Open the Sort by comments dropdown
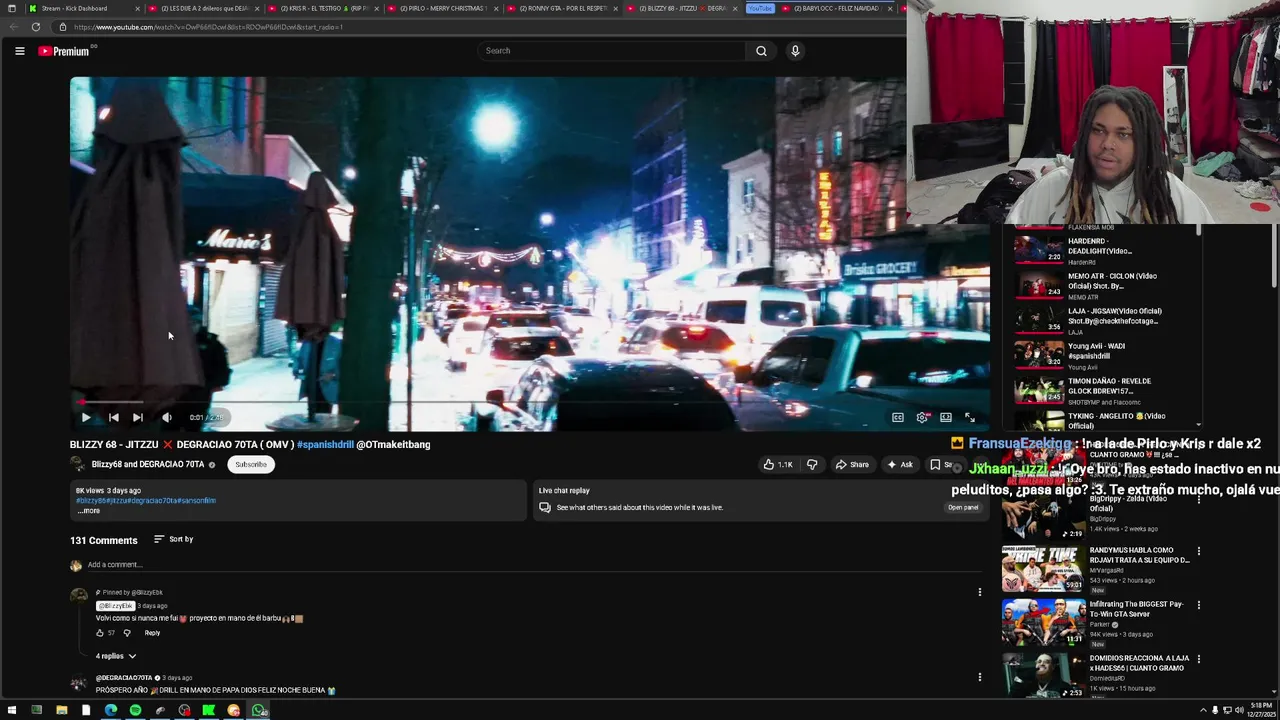 click(173, 540)
